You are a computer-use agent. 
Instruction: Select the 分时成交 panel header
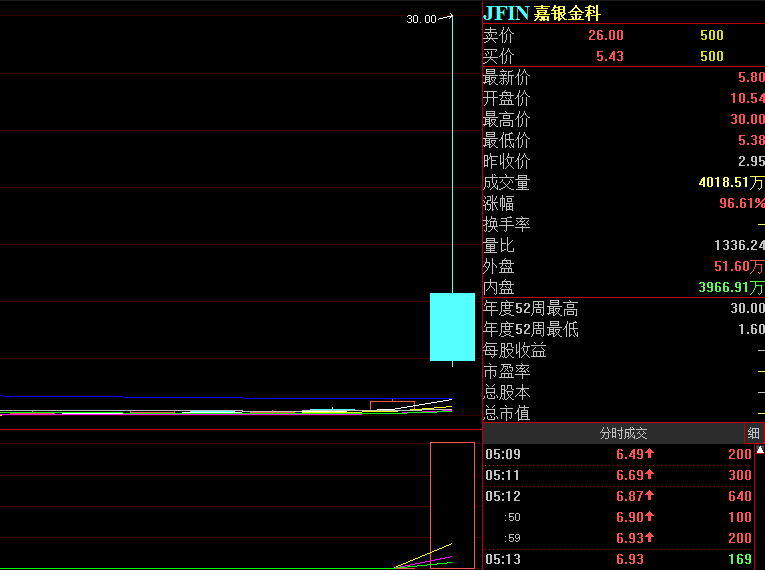coord(623,433)
